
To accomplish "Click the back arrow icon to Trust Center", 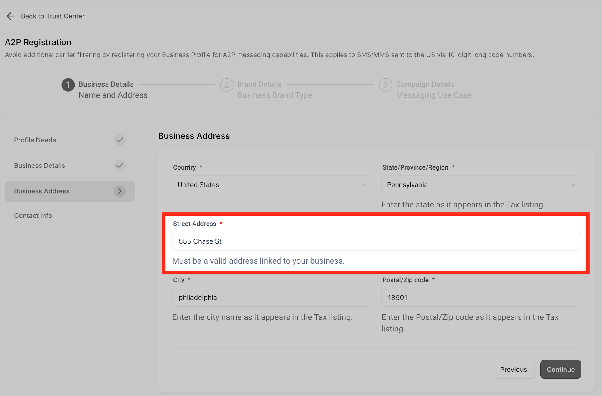I will click(10, 16).
